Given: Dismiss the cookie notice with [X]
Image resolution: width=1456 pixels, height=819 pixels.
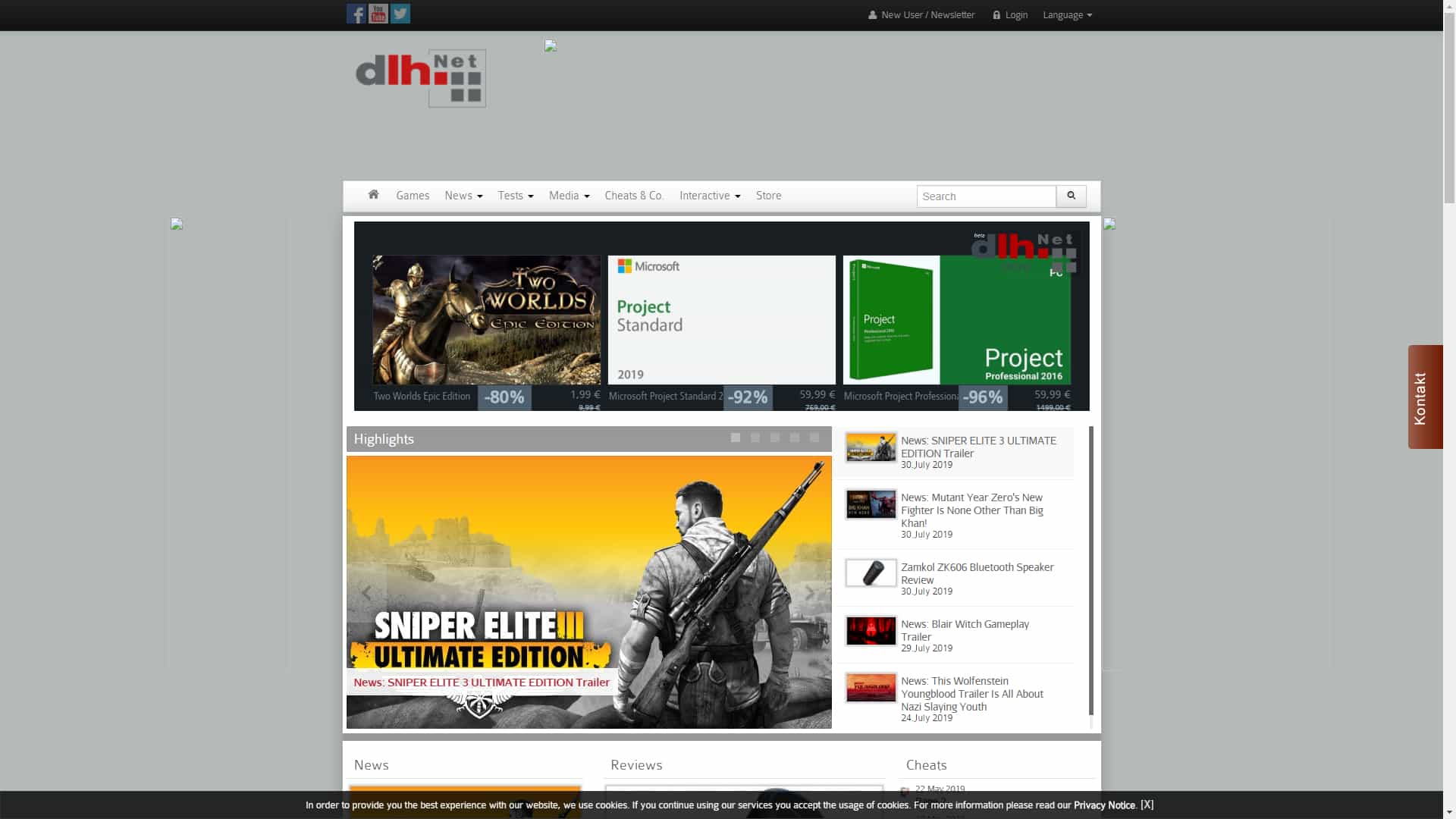Looking at the screenshot, I should [1147, 805].
